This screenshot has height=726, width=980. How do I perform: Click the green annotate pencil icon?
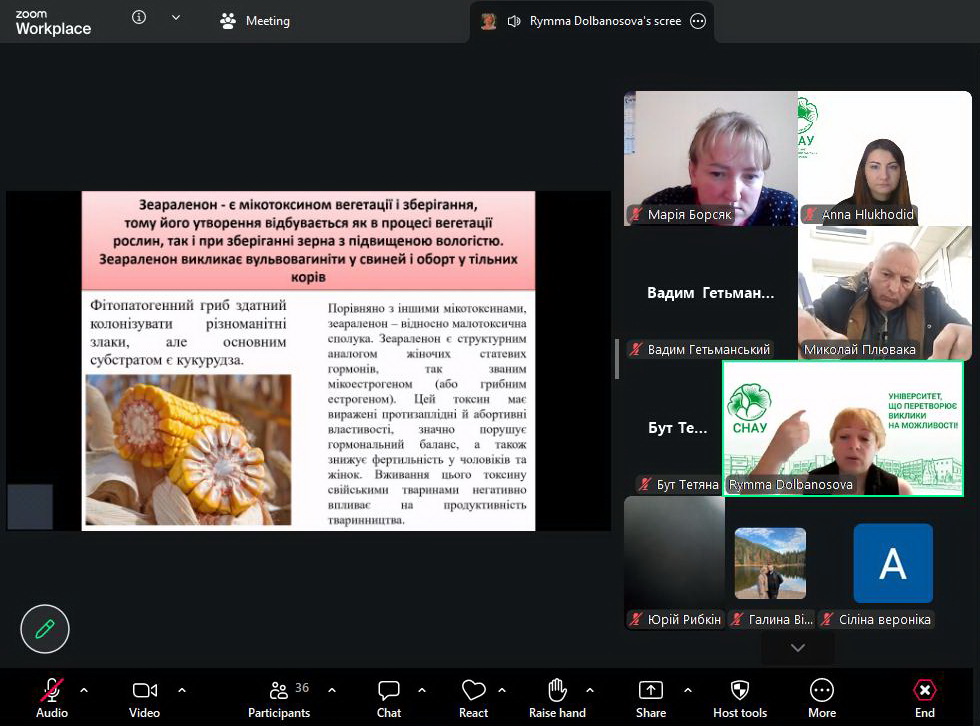pos(45,629)
